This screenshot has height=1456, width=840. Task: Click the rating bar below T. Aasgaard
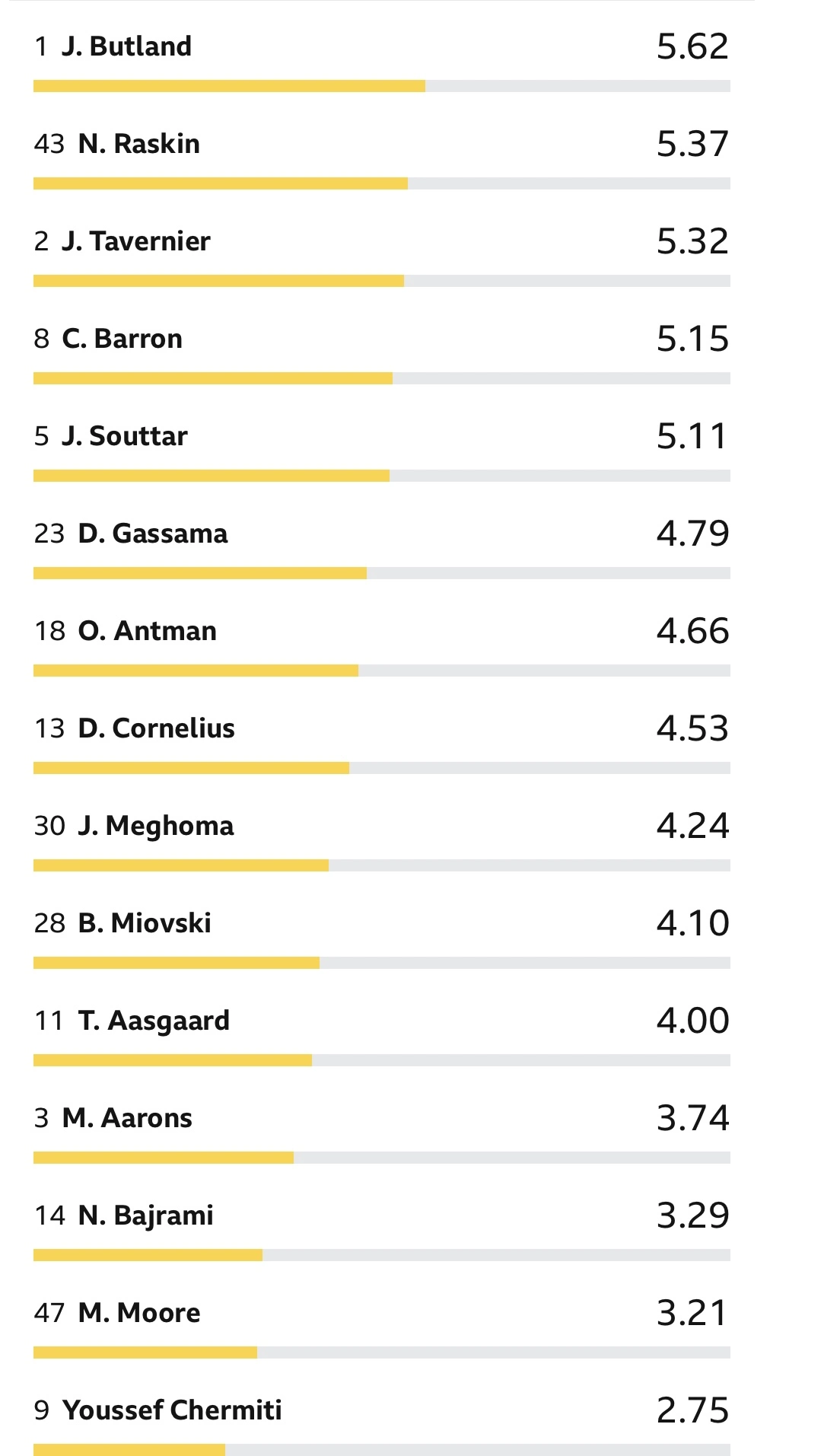click(173, 1060)
